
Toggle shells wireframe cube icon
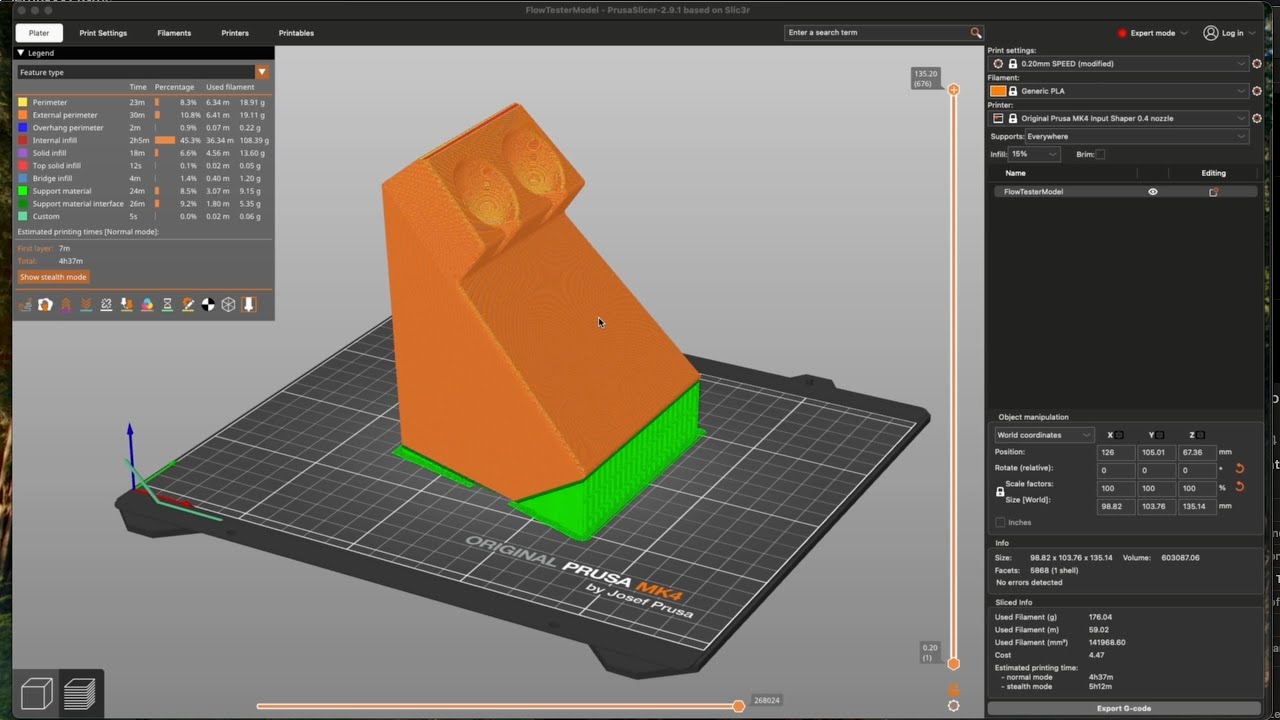coord(228,305)
